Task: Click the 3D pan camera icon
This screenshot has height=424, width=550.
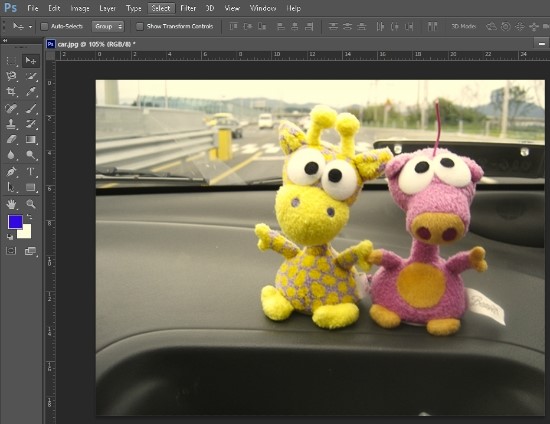Action: coord(519,26)
